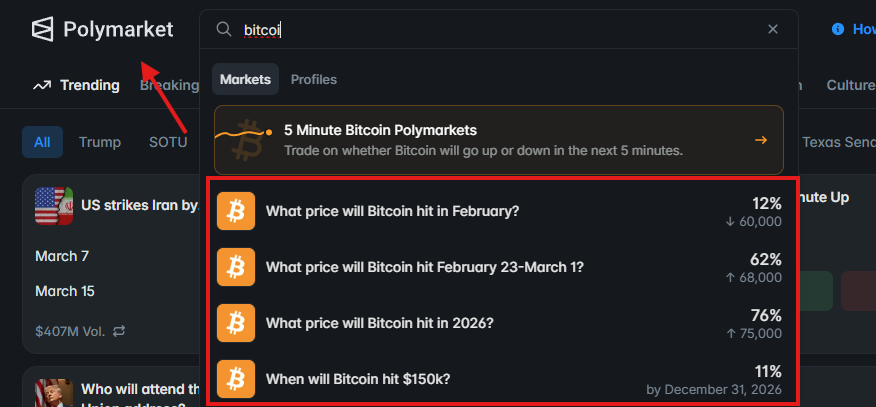Image resolution: width=876 pixels, height=407 pixels.
Task: Click Bitcoin icon beside the $150k market
Action: pyautogui.click(x=236, y=379)
